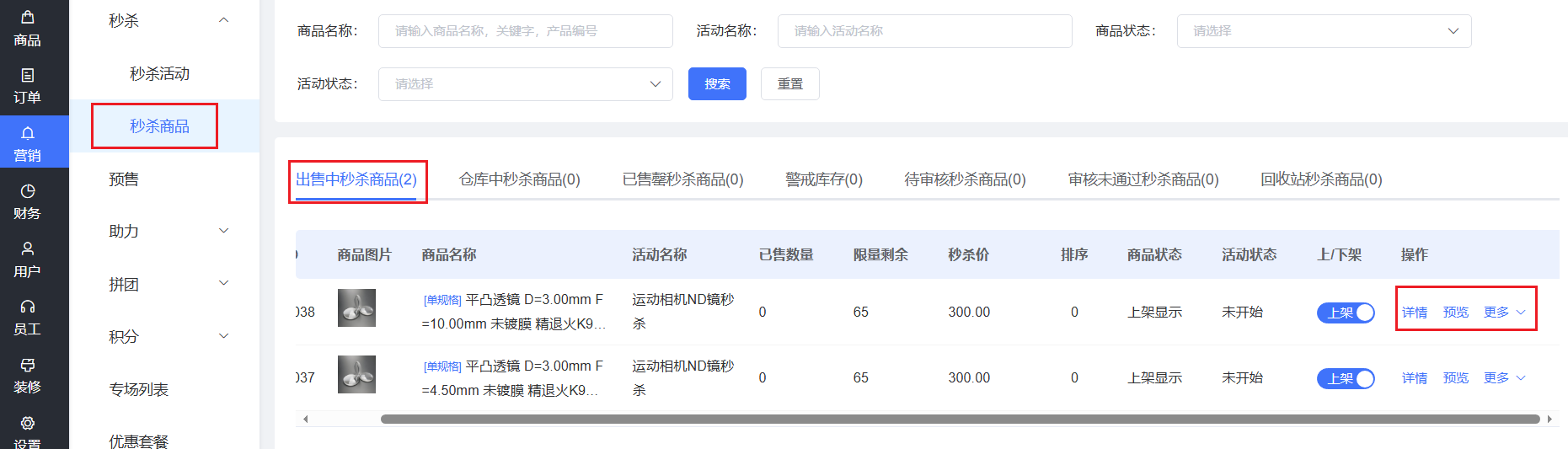Click the scrollbar right arrow
The height and width of the screenshot is (449, 1568).
pos(1549,419)
